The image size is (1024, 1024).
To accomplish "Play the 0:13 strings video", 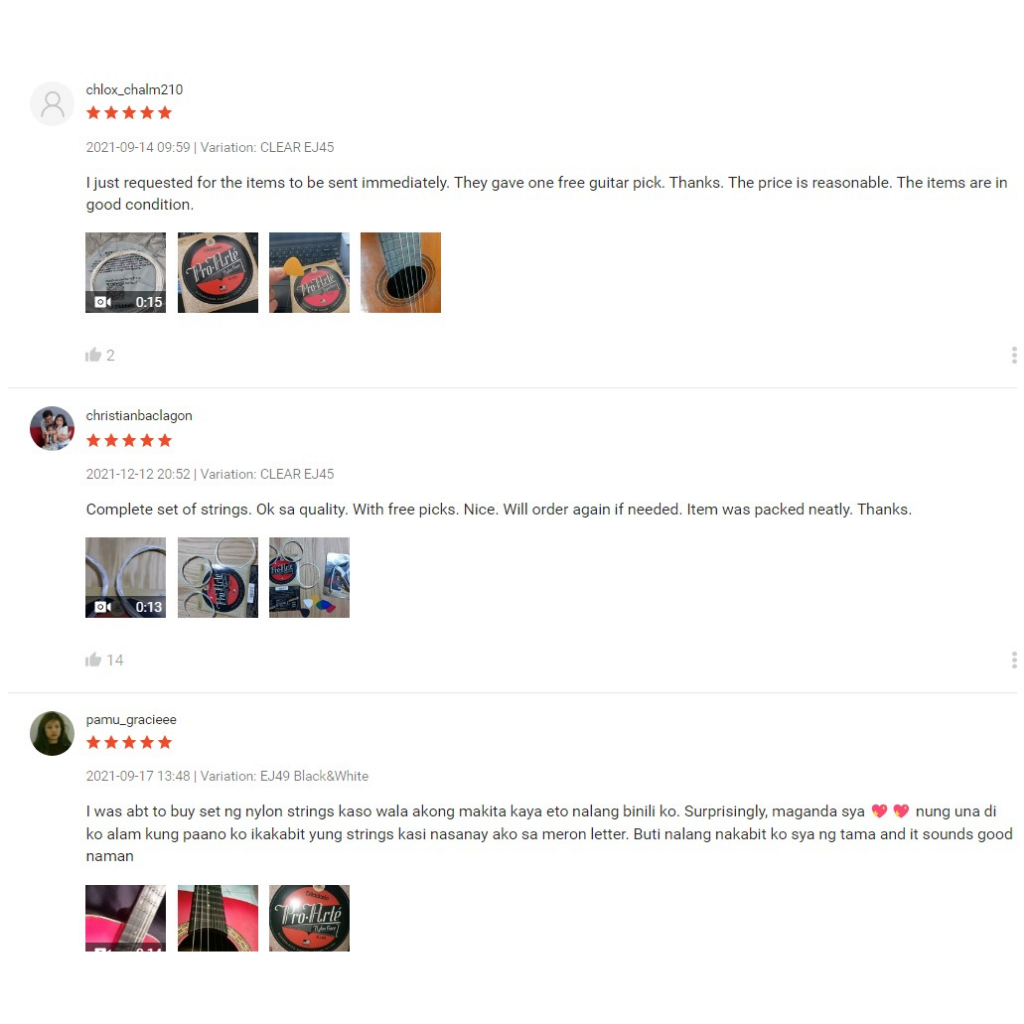I will tap(125, 577).
